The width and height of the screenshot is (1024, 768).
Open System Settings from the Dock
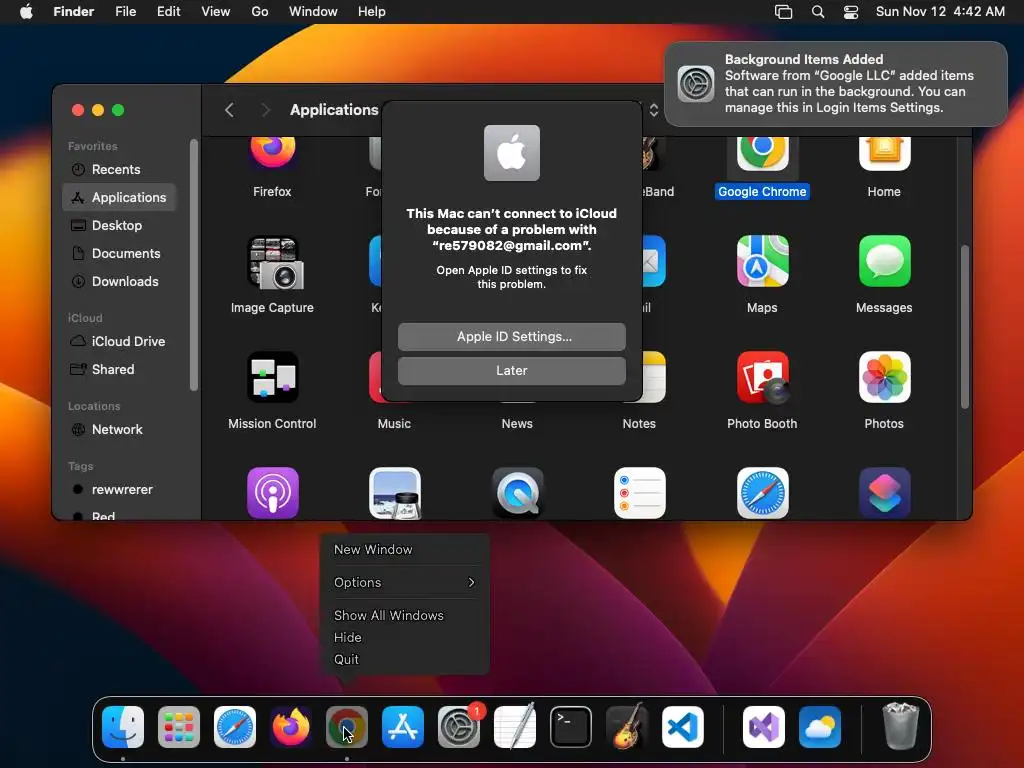click(458, 727)
